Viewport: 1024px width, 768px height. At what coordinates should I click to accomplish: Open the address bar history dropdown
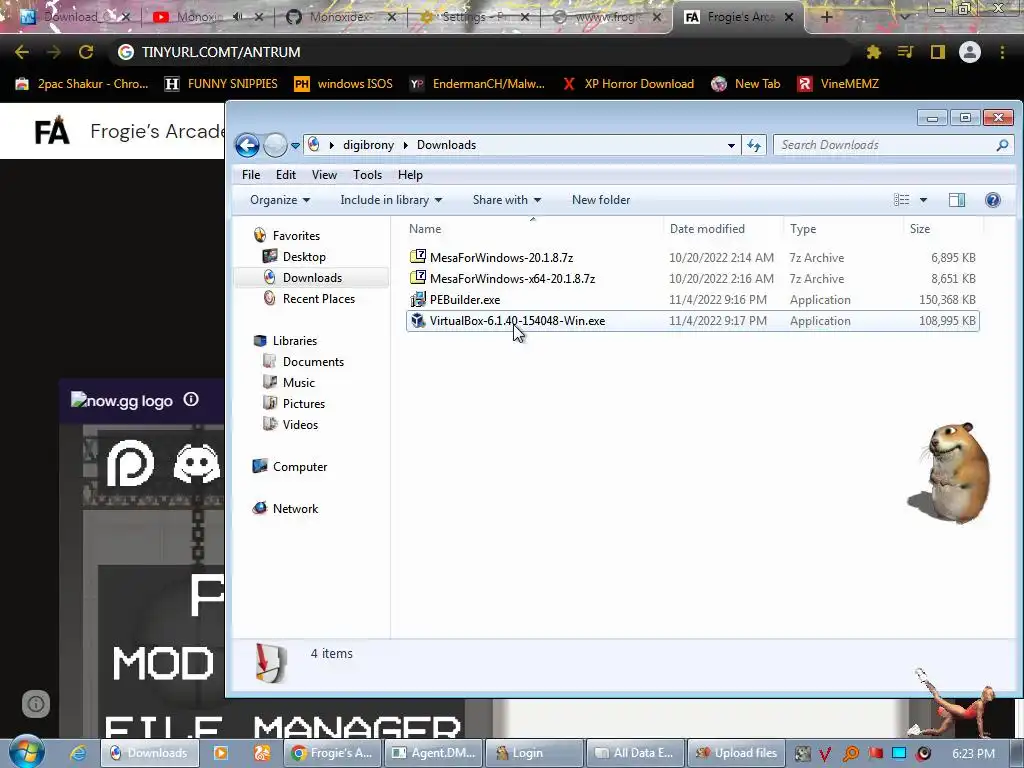click(x=731, y=146)
